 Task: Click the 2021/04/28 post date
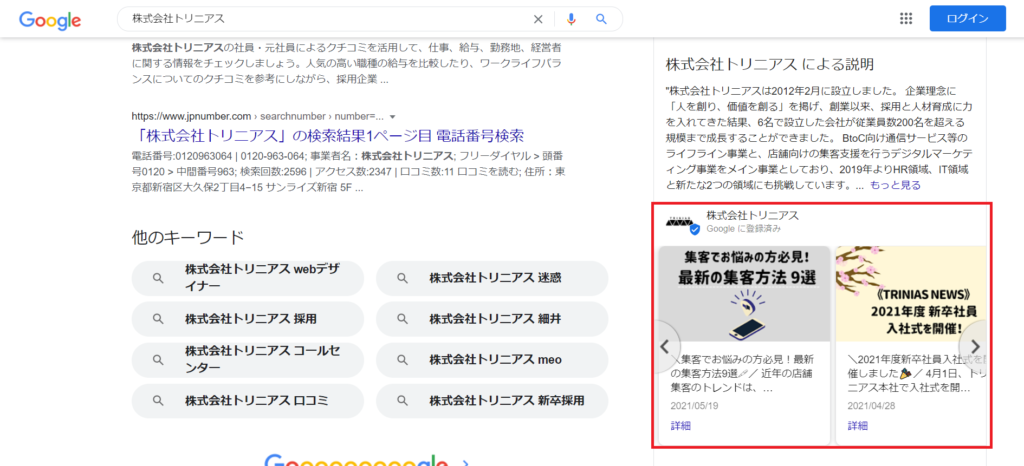871,405
